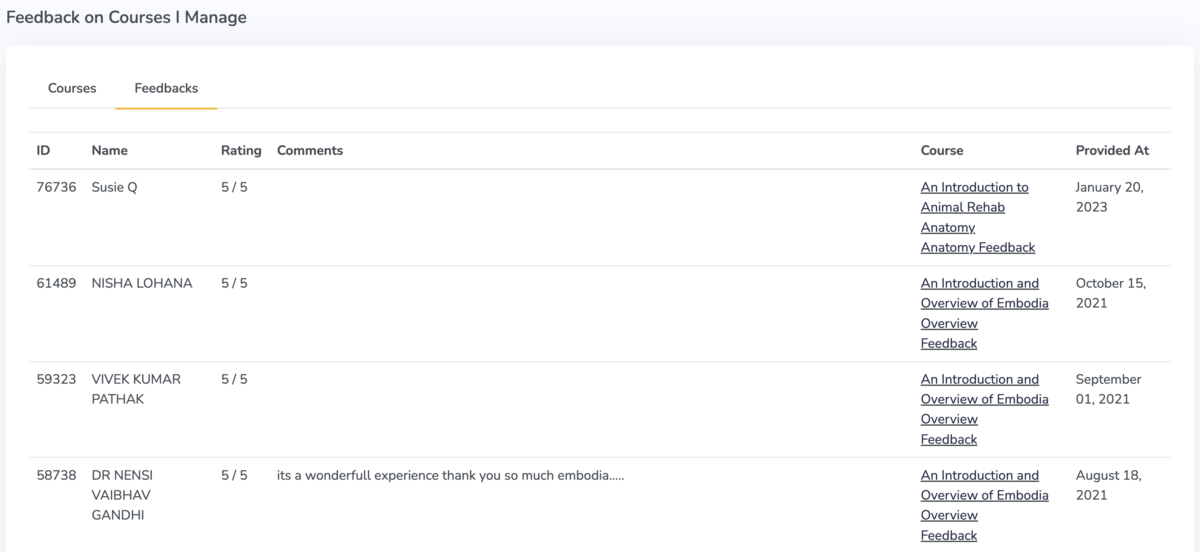Screen dimensions: 1200x552
Task: Switch to the Courses tab
Action: point(72,88)
